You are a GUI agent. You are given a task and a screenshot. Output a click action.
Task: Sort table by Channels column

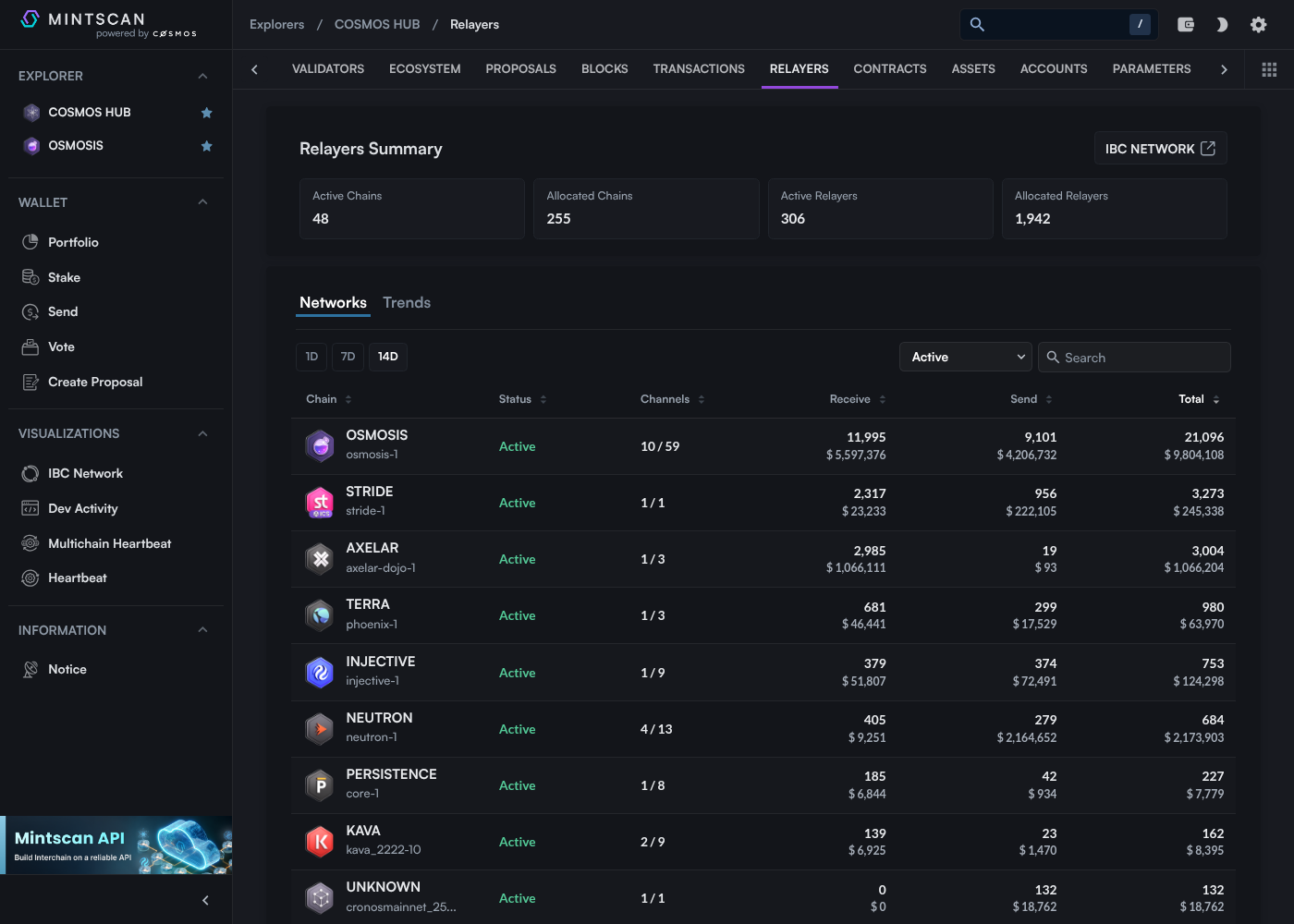672,399
